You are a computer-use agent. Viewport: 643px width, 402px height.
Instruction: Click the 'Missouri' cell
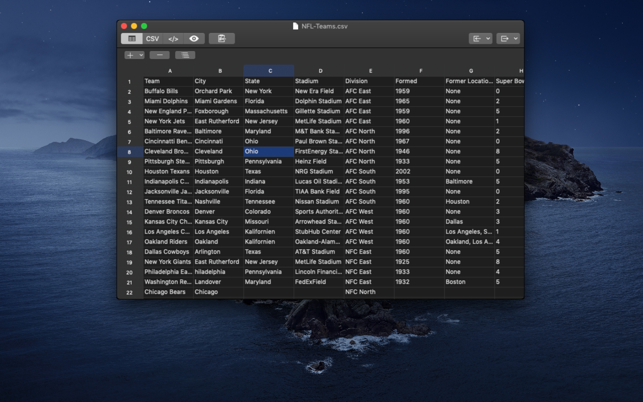(x=269, y=222)
